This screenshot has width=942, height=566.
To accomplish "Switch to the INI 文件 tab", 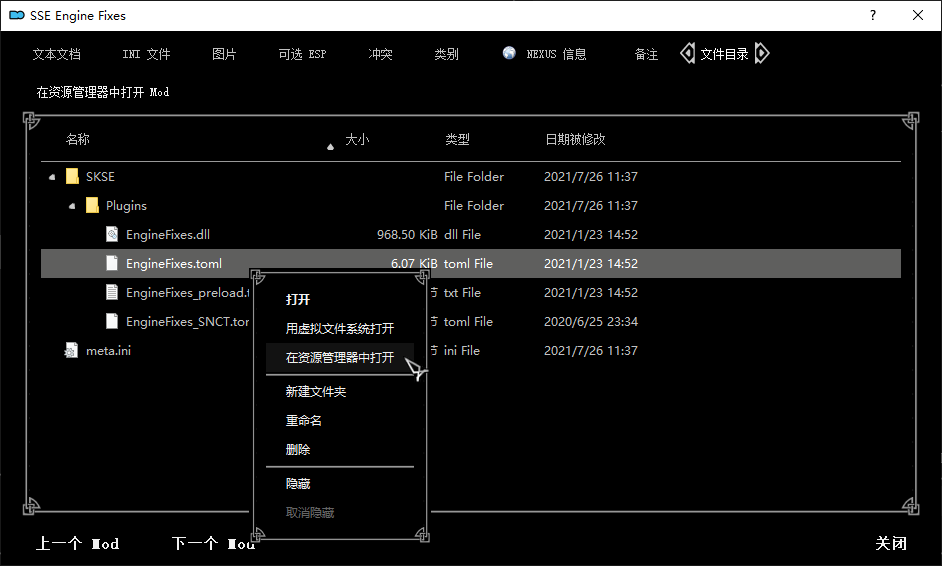I will coord(147,54).
